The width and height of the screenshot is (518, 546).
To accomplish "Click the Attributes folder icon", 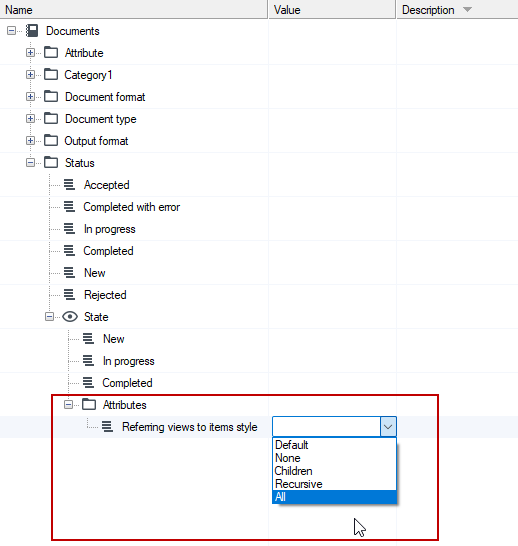I will click(x=89, y=405).
